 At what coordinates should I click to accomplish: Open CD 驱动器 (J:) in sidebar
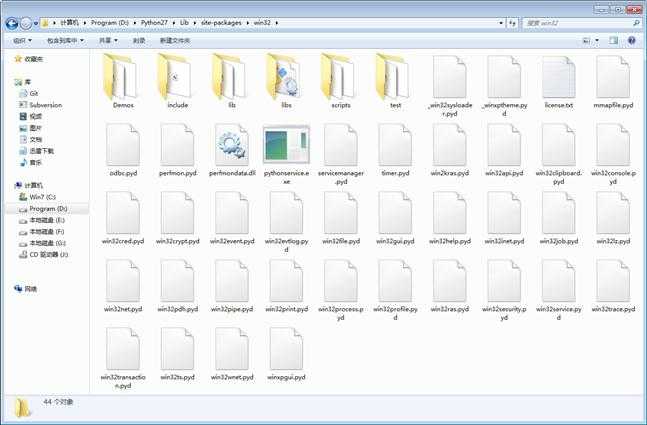pos(48,255)
